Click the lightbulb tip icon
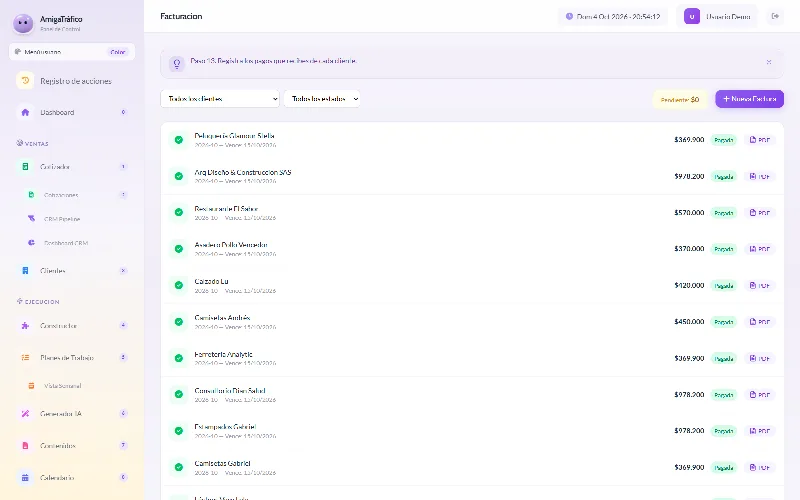 177,64
